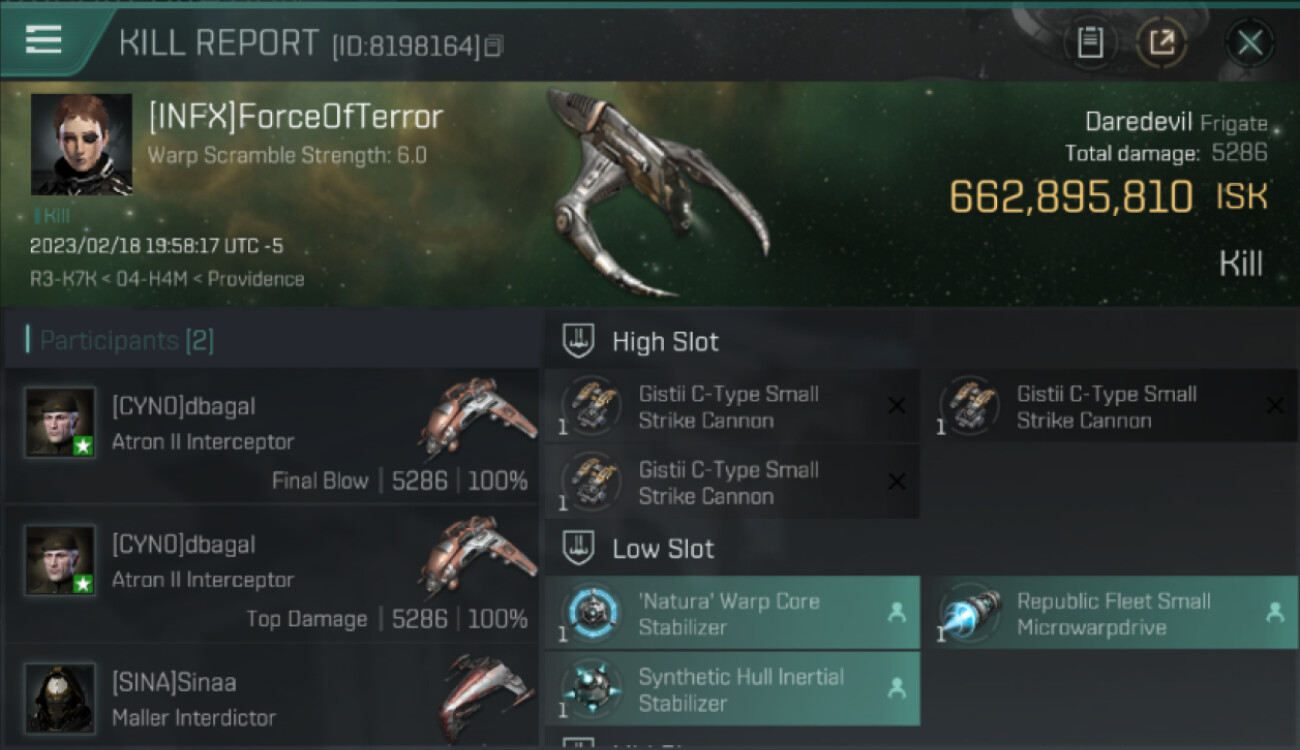The width and height of the screenshot is (1300, 750).
Task: Open dbagal's Final Blow portrait
Action: point(60,422)
